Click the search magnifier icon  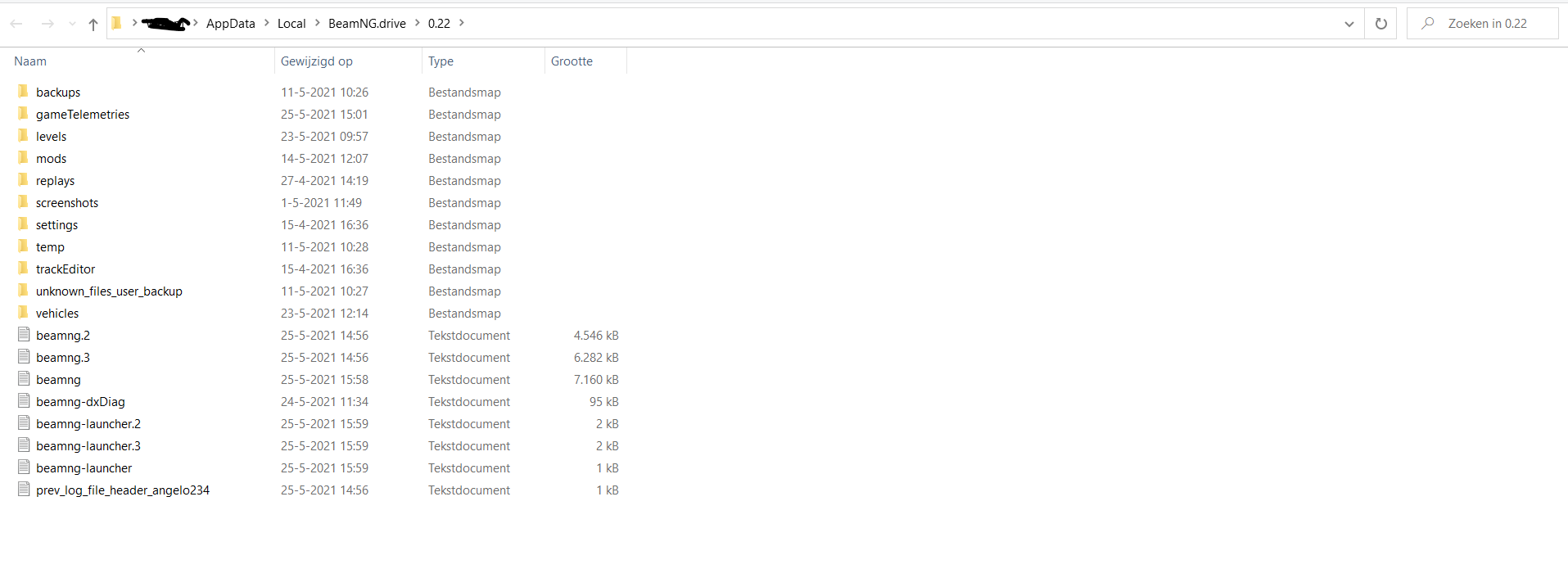coord(1428,23)
